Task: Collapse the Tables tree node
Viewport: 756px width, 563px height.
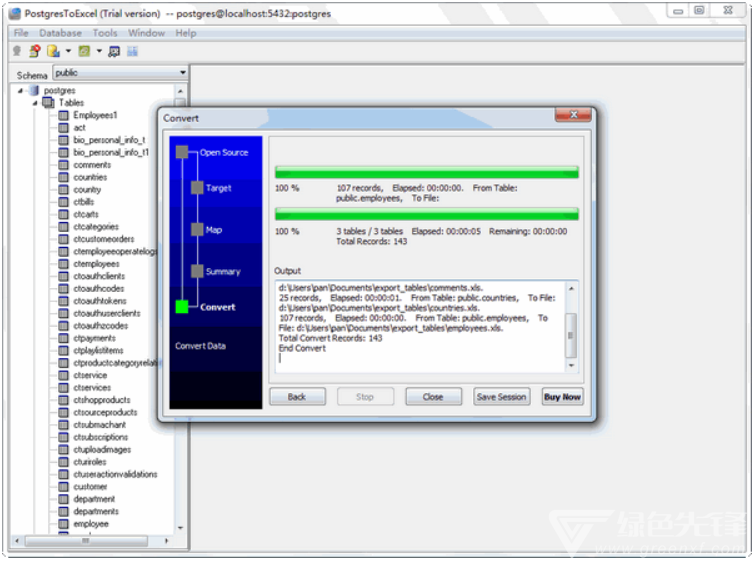Action: pyautogui.click(x=35, y=103)
